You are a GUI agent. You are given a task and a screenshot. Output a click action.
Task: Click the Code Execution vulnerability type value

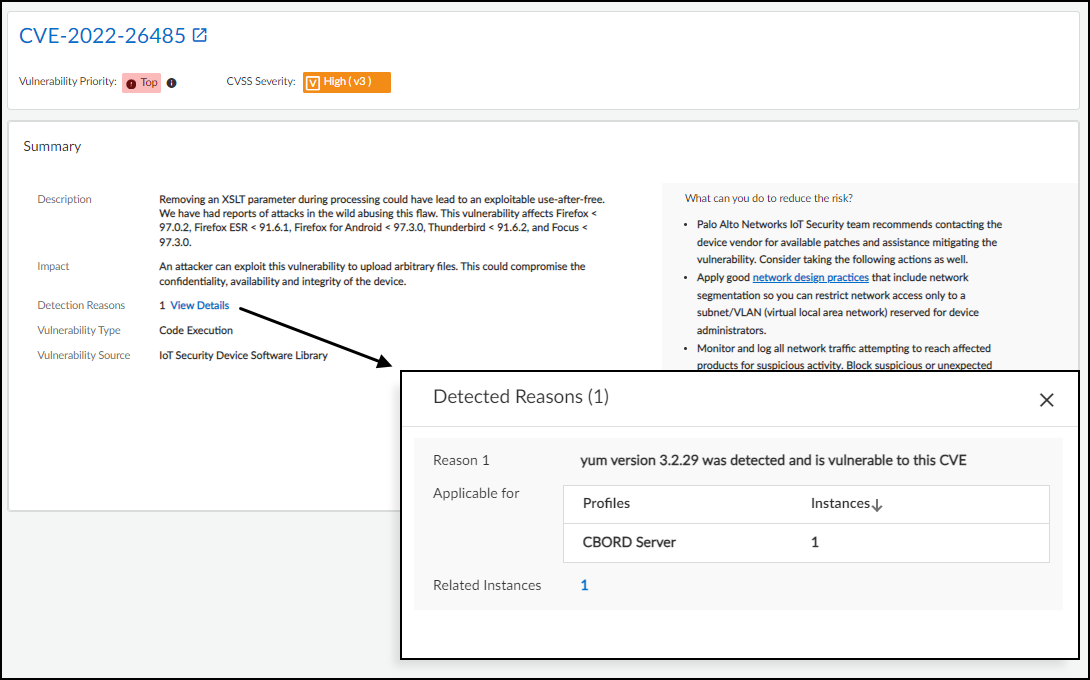[196, 330]
